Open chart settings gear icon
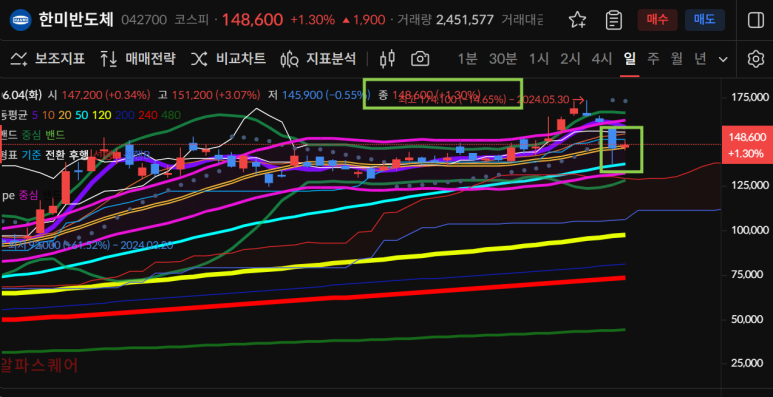This screenshot has width=773, height=397. tap(755, 59)
